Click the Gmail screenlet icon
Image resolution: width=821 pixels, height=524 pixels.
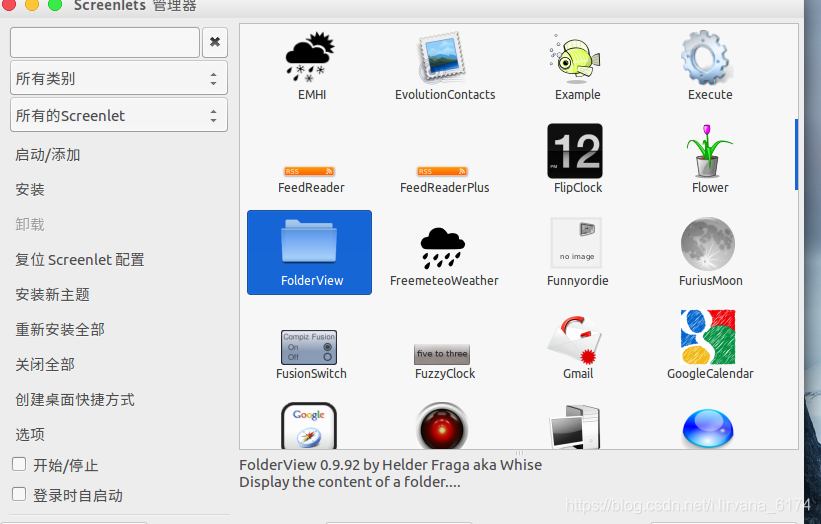coord(576,338)
